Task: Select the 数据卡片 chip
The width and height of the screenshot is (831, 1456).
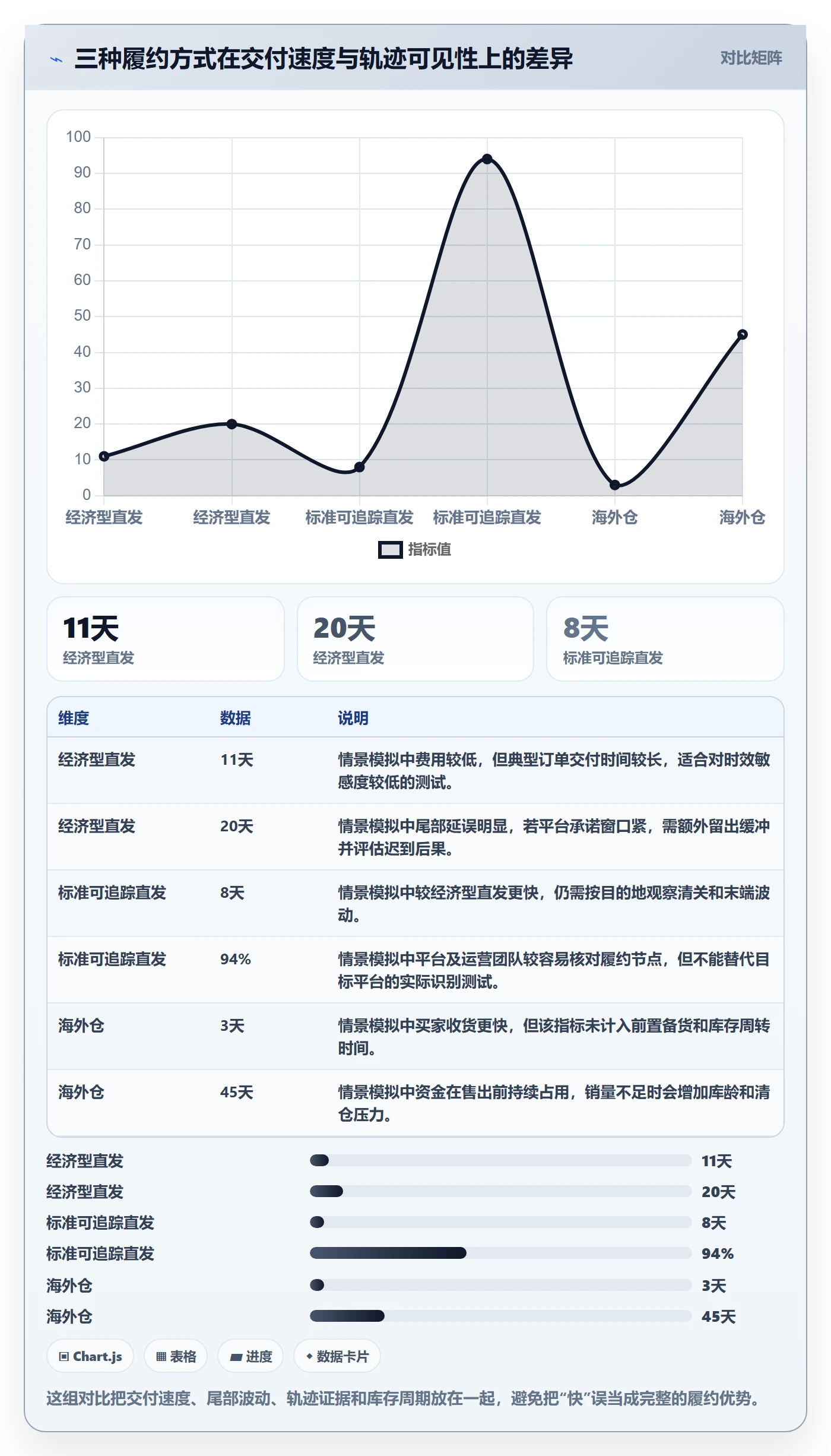Action: [337, 1356]
